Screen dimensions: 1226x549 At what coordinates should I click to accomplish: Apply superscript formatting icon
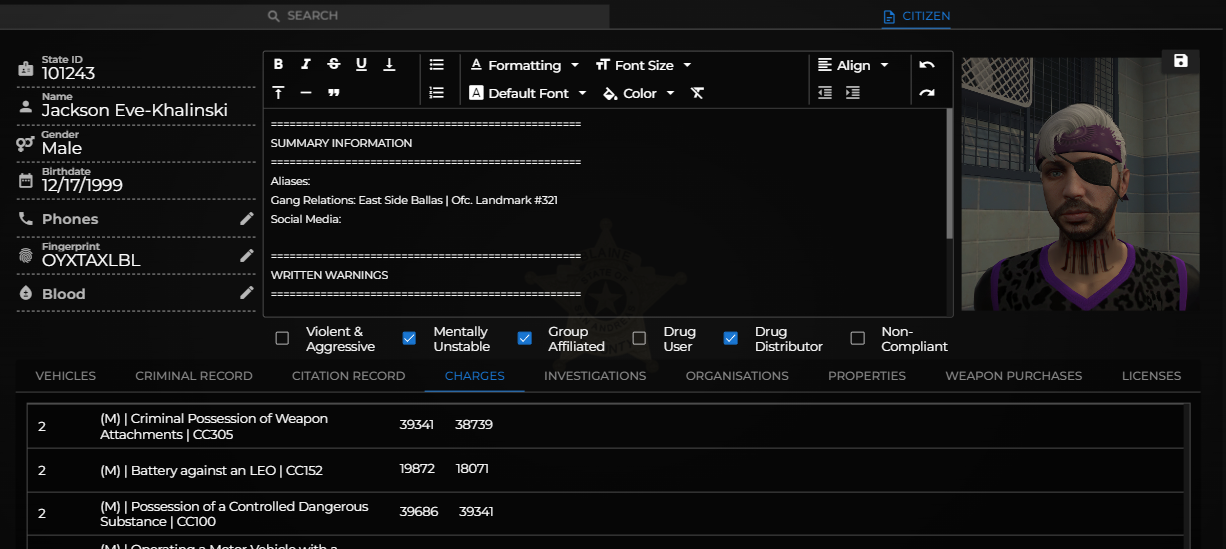tap(278, 93)
